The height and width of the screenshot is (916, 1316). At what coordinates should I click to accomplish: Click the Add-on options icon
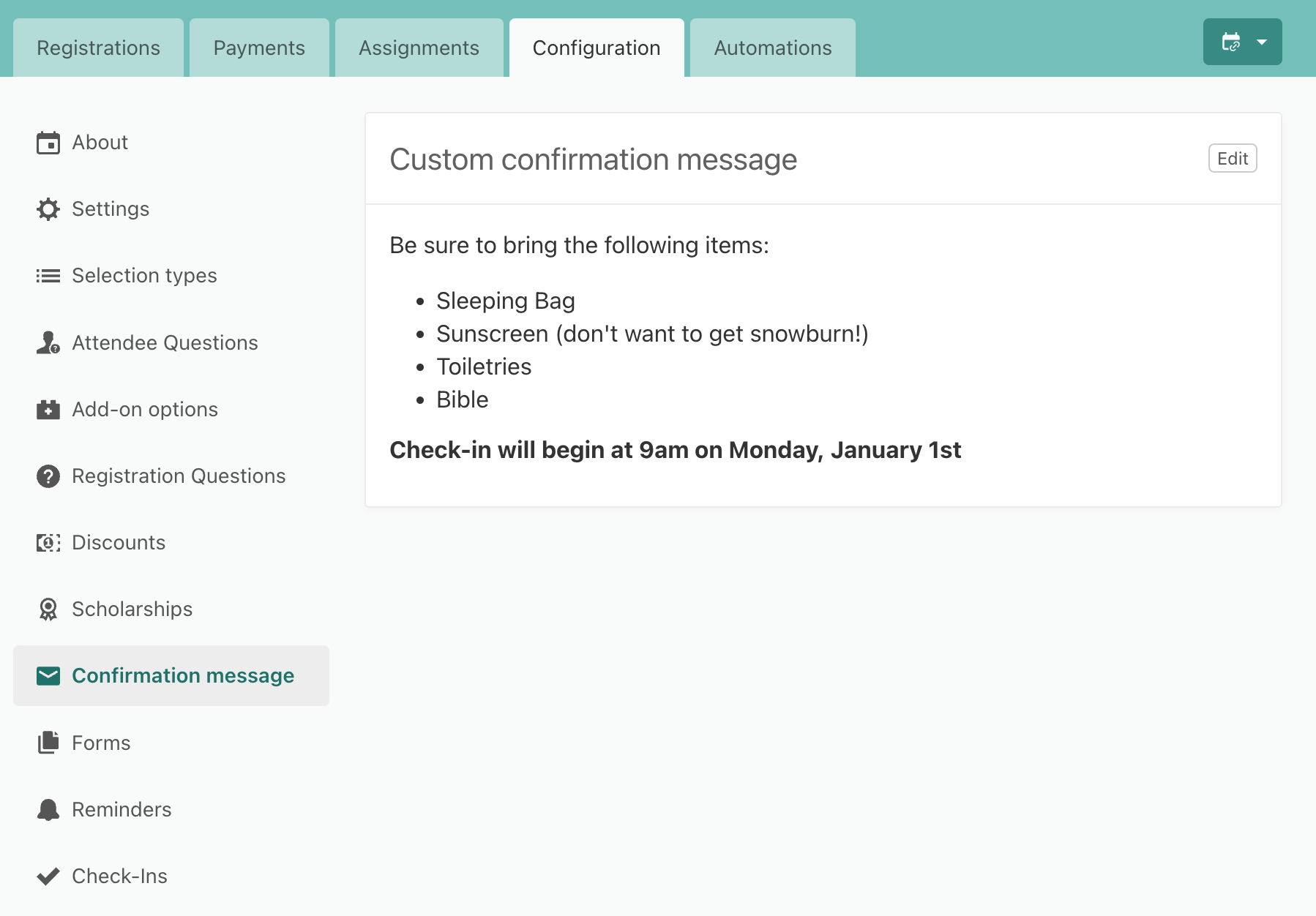click(48, 410)
